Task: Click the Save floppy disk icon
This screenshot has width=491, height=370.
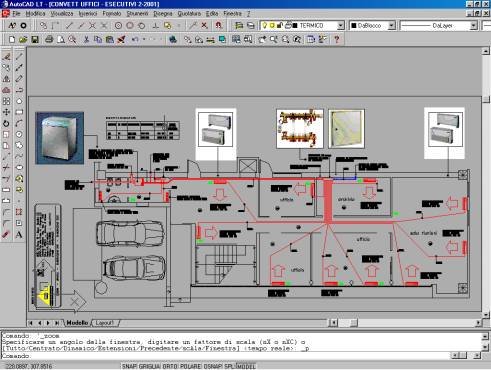Action: pyautogui.click(x=34, y=39)
